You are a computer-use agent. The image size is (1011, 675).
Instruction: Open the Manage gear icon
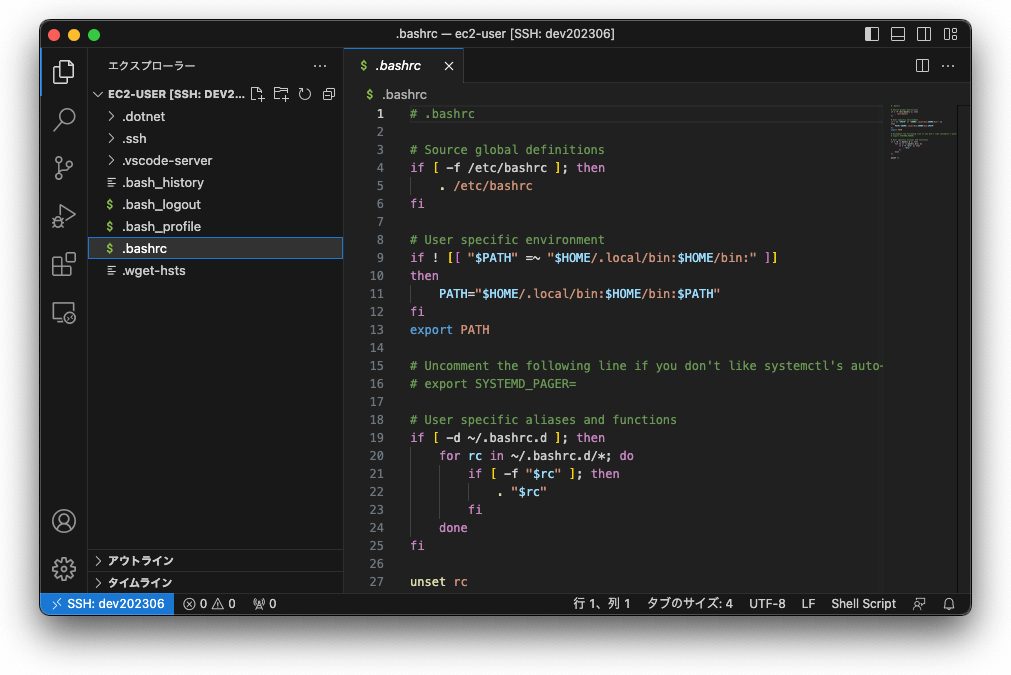pos(63,569)
